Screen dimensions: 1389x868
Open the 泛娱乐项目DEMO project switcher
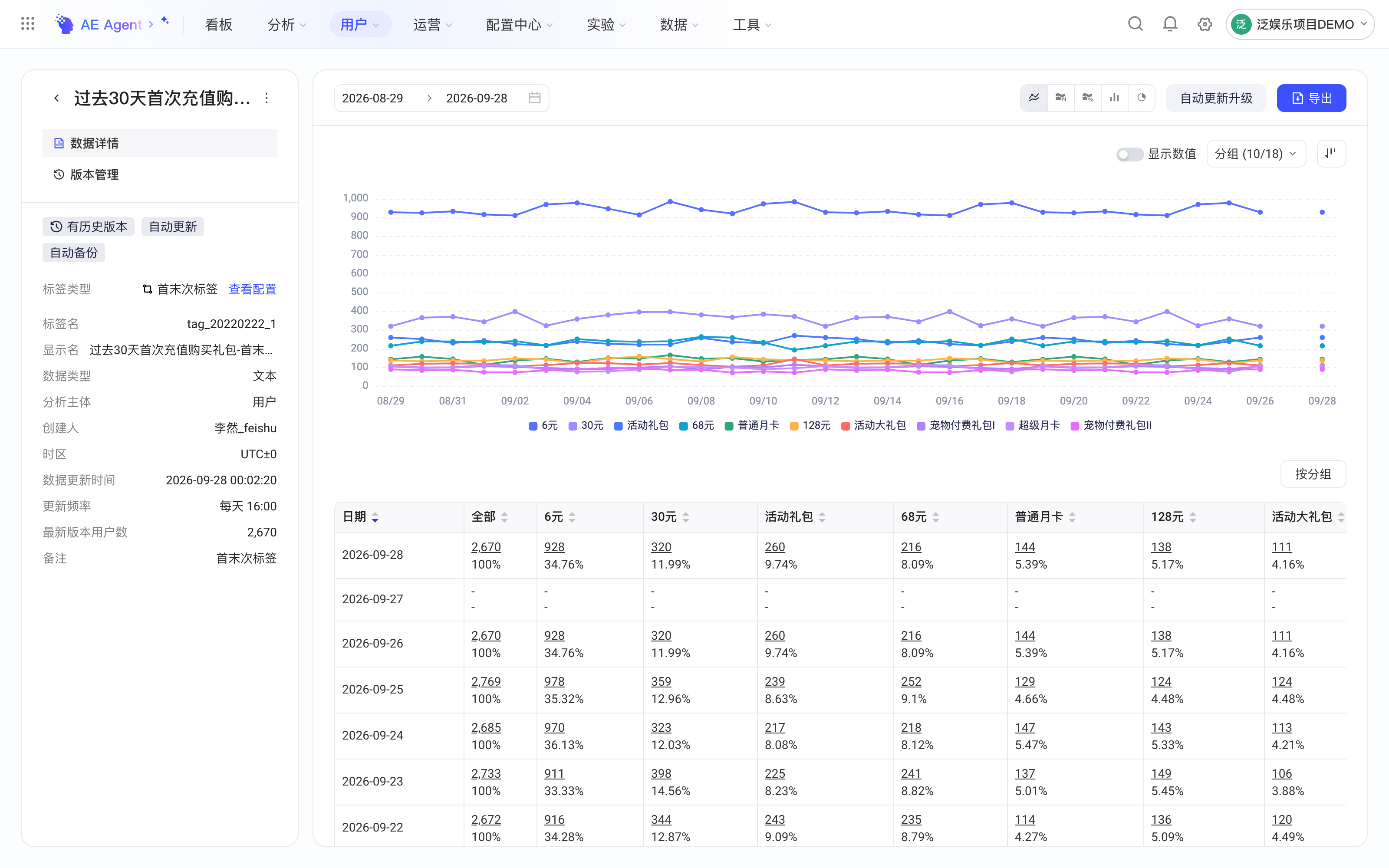click(x=1300, y=24)
